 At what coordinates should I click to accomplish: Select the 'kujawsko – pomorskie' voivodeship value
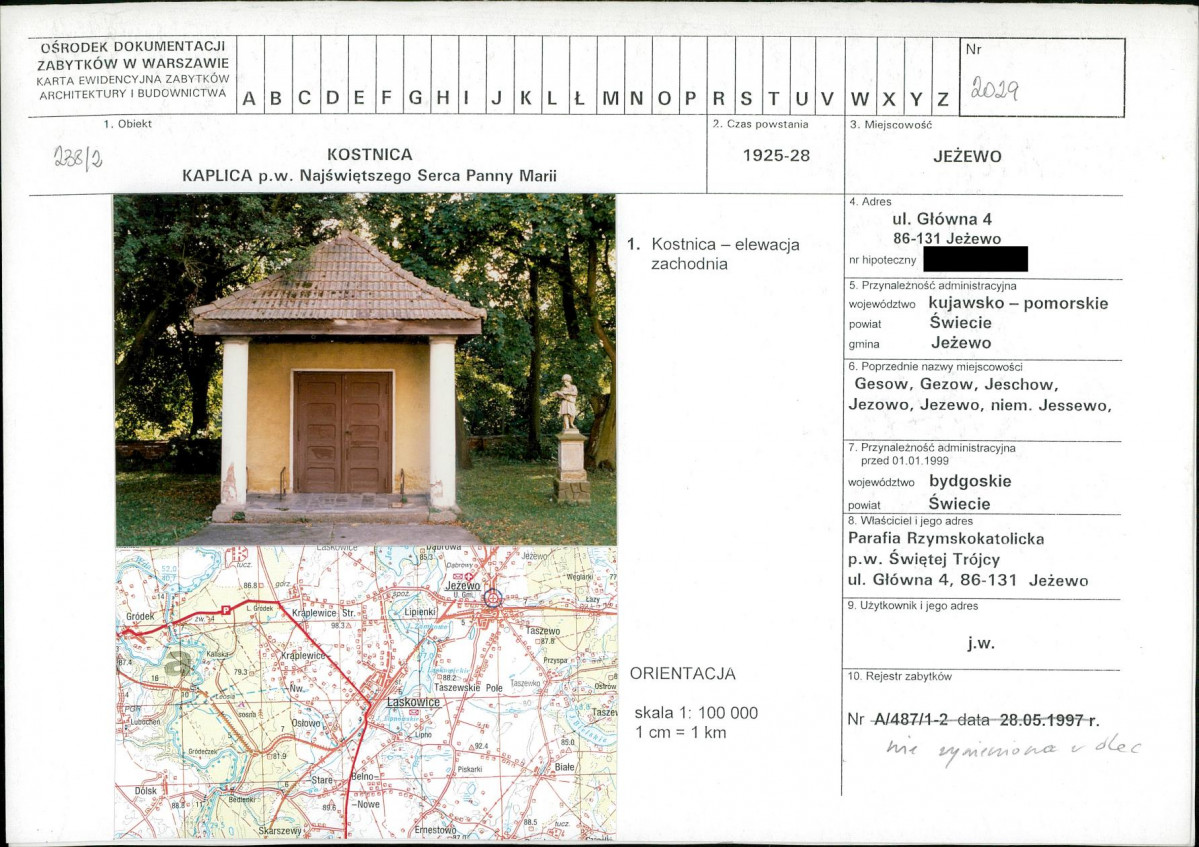[x=1019, y=303]
